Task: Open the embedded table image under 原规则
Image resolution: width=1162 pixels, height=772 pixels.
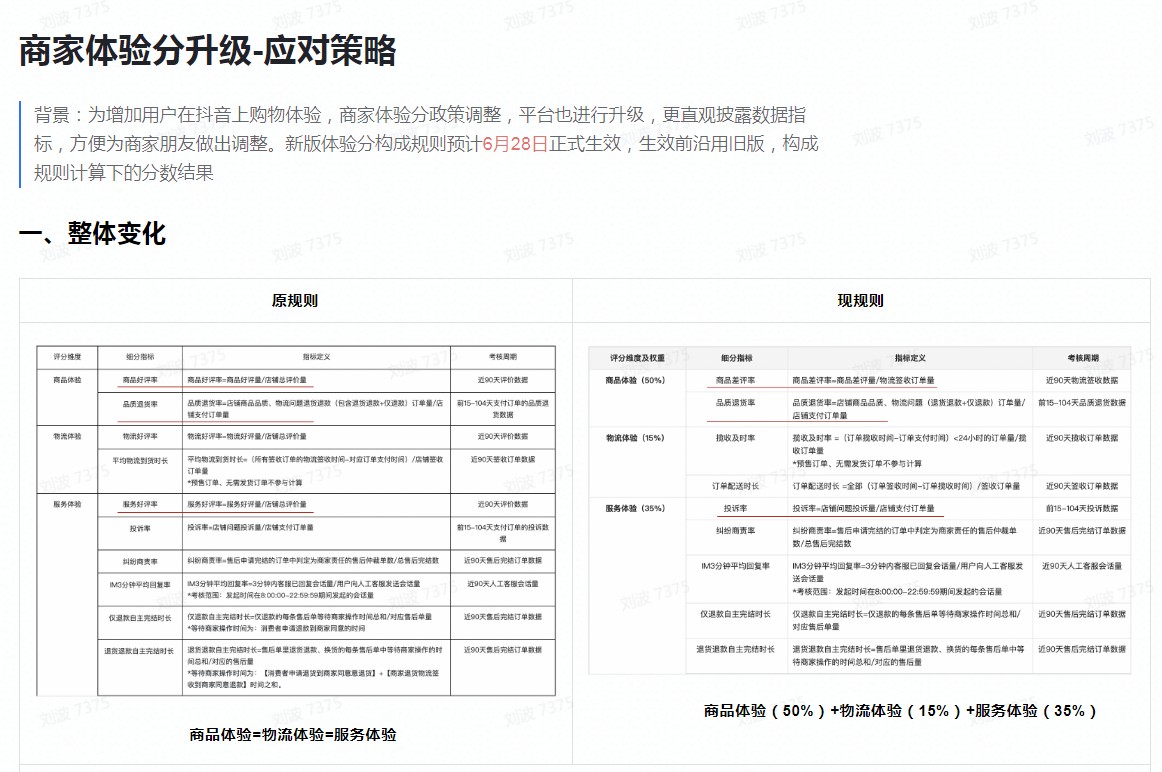Action: [296, 520]
